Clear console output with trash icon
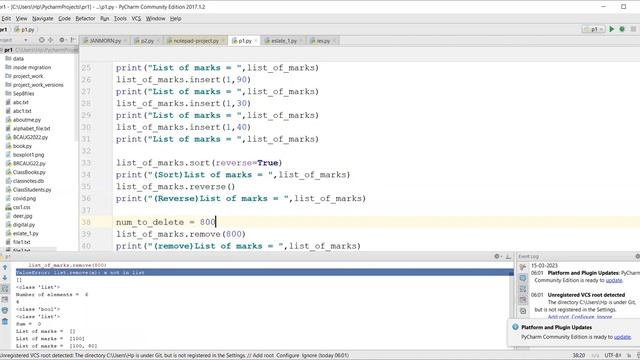The image size is (640, 360). [5, 321]
